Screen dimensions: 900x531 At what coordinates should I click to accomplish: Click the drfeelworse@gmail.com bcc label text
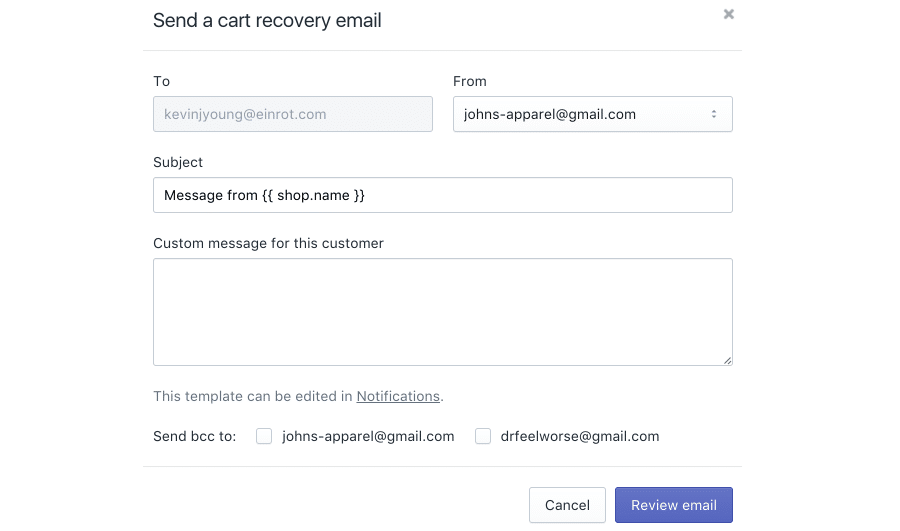tap(580, 436)
